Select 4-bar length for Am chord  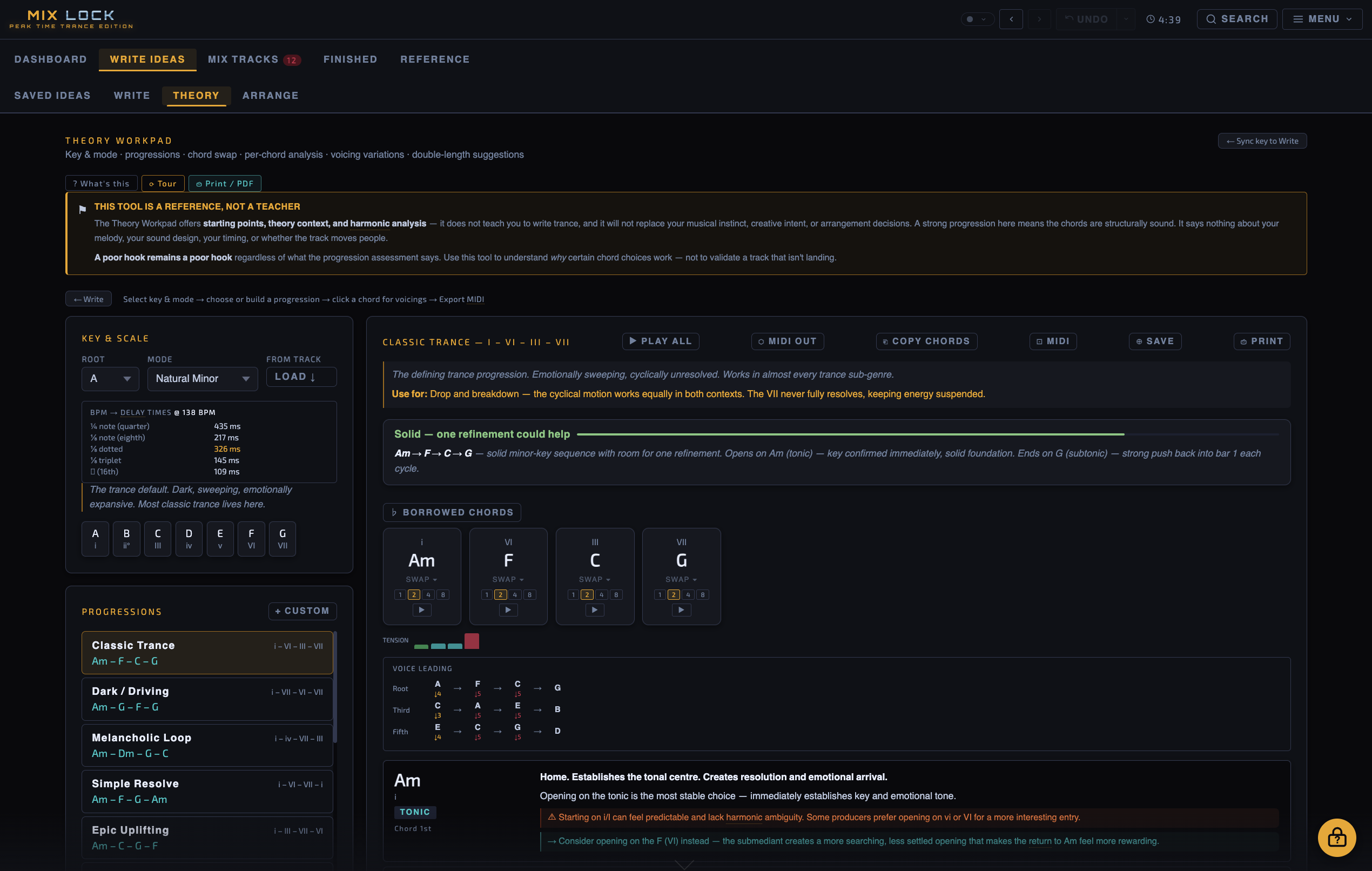428,594
